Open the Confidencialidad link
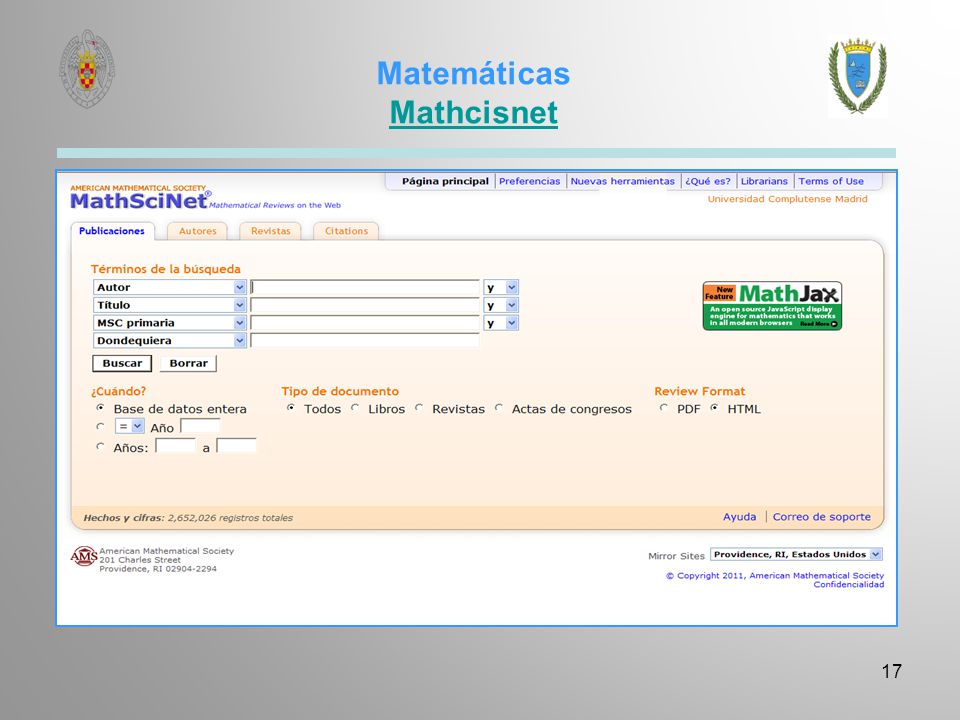Viewport: 960px width, 720px height. tap(848, 585)
